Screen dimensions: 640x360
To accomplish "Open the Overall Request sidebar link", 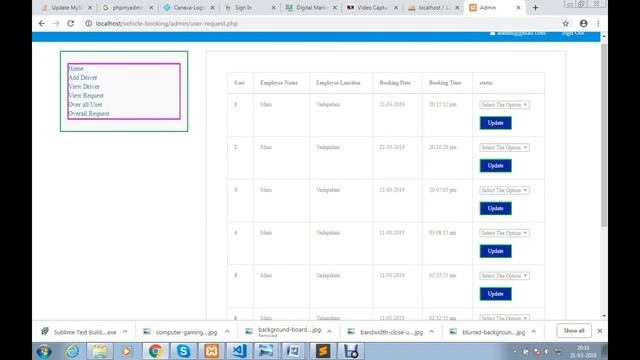I will (x=89, y=113).
